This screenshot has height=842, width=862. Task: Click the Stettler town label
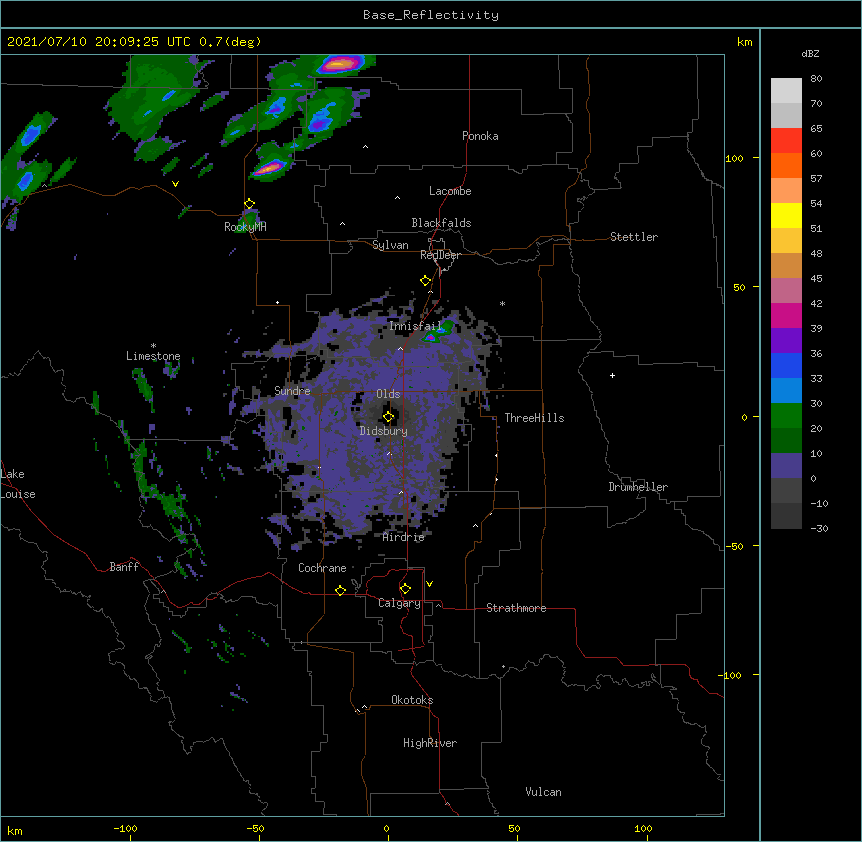coord(634,237)
